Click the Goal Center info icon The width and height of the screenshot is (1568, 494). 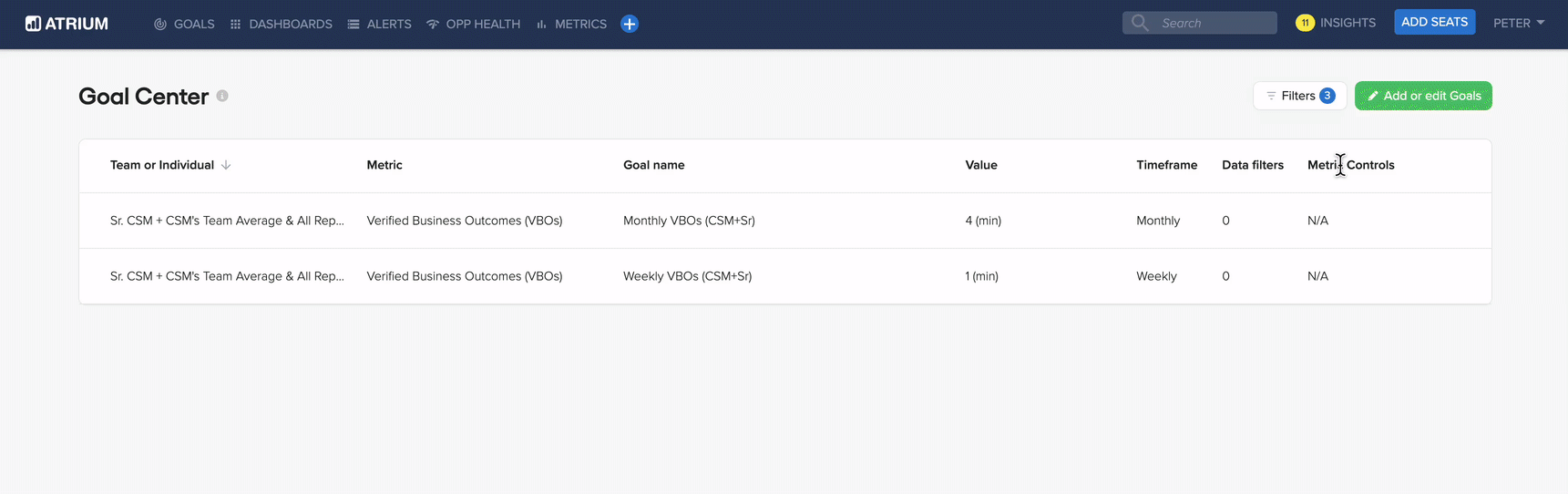222,96
